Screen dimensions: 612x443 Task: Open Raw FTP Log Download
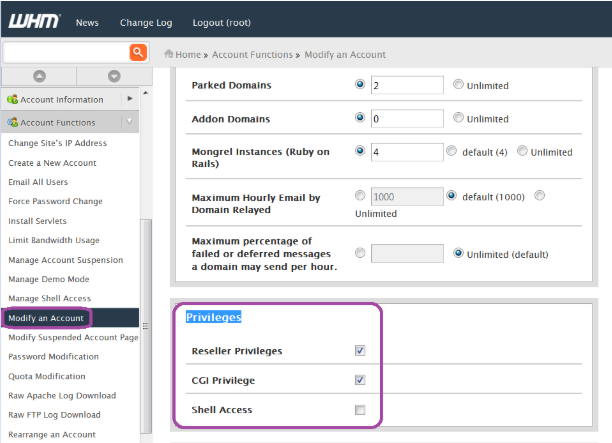coord(54,415)
